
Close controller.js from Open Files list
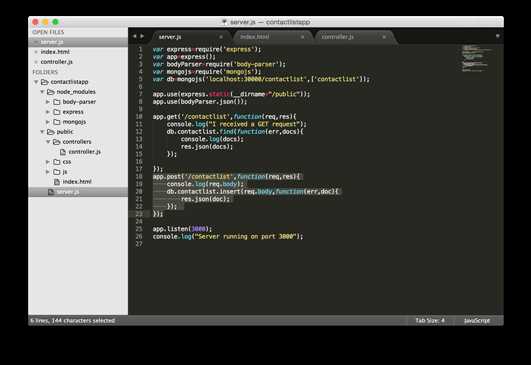click(x=36, y=62)
